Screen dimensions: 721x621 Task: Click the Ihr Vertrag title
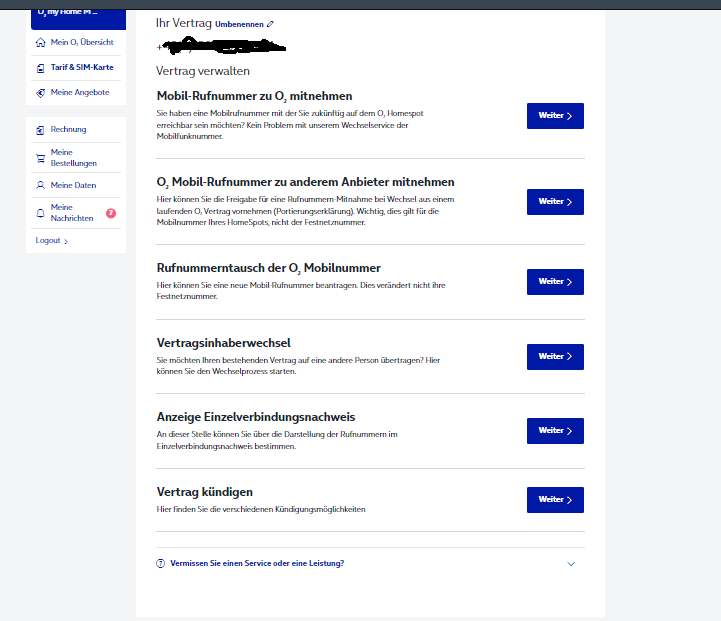tap(183, 23)
